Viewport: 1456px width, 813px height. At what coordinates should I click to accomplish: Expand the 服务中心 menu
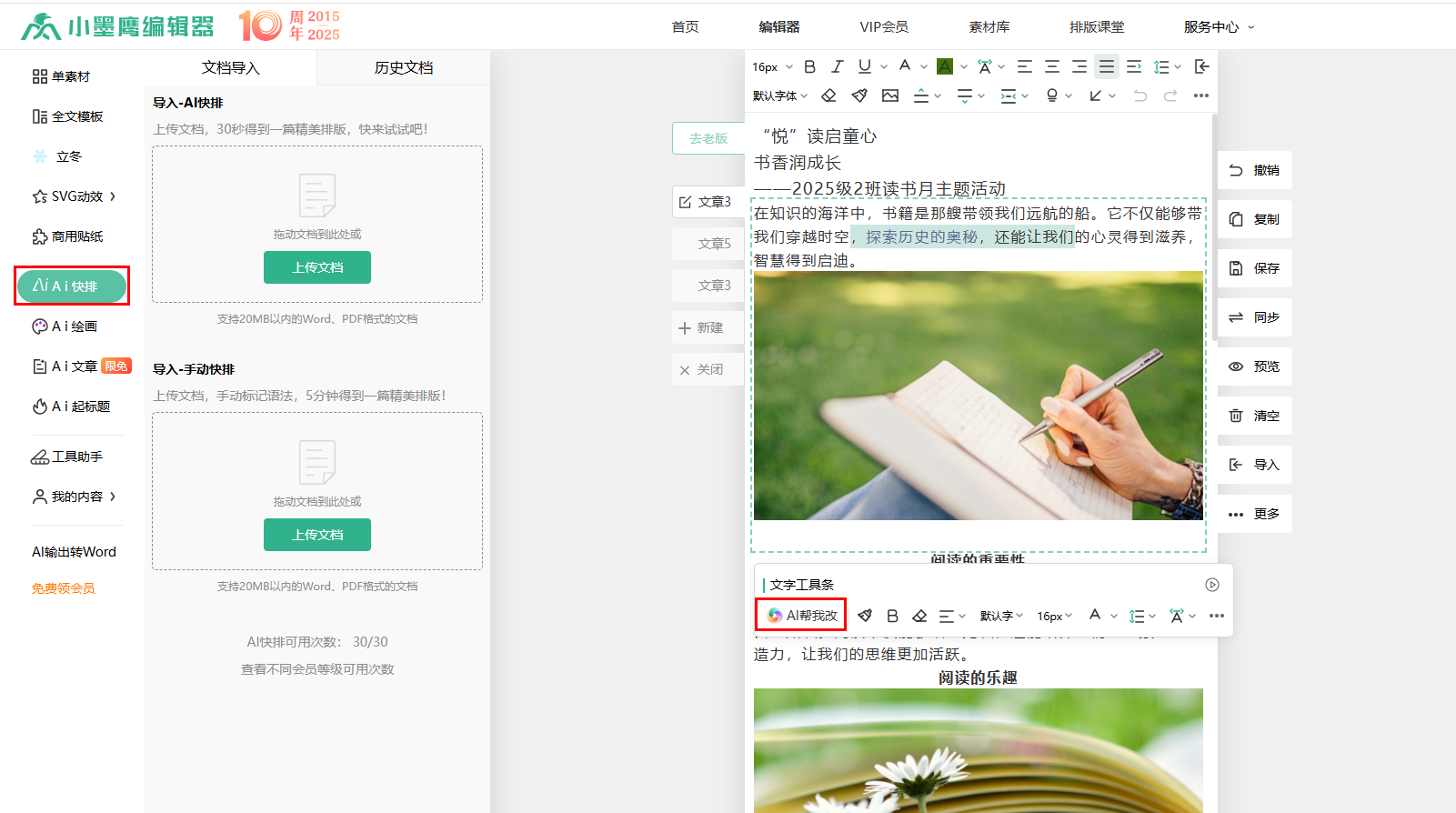click(x=1218, y=27)
